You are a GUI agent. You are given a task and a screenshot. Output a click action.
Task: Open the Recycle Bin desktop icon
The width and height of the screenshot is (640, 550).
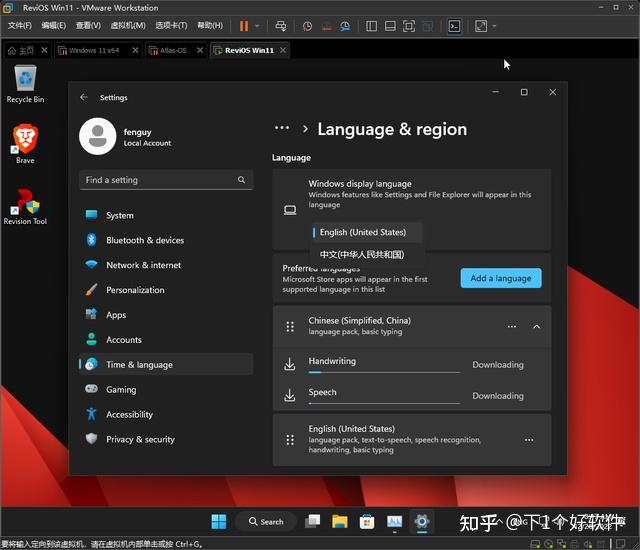[25, 84]
